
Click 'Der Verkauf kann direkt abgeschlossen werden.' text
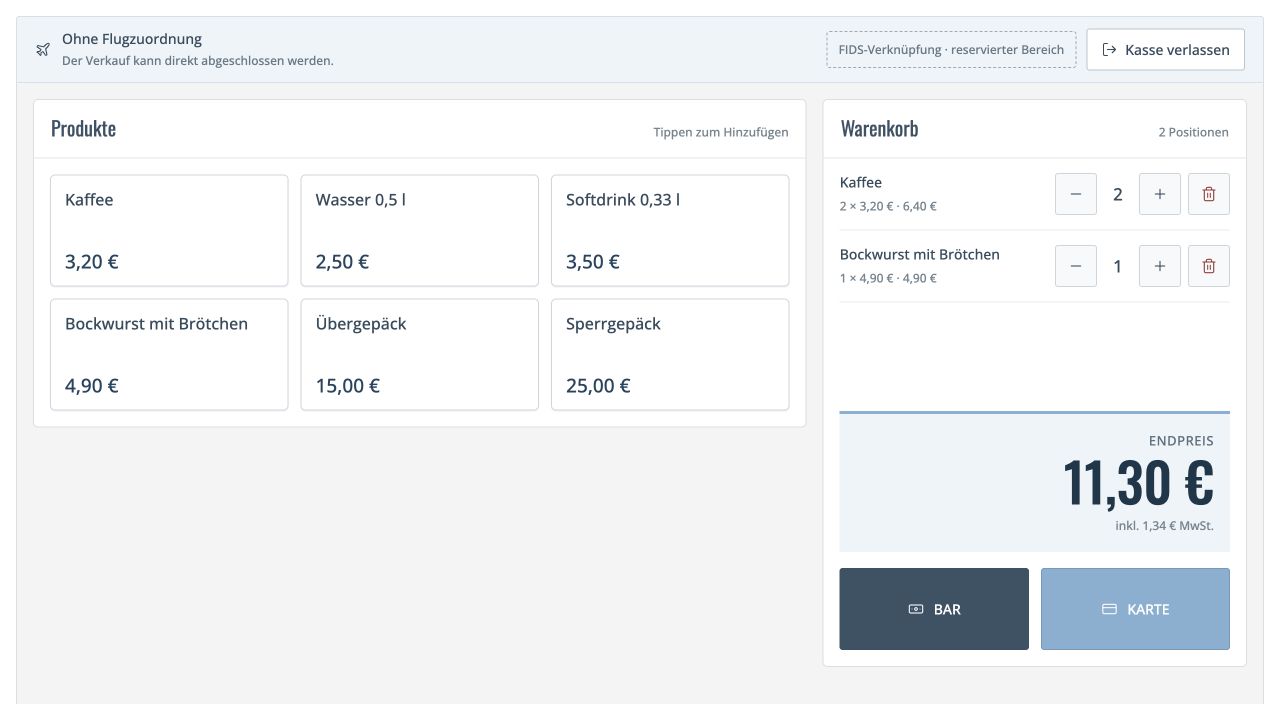198,60
